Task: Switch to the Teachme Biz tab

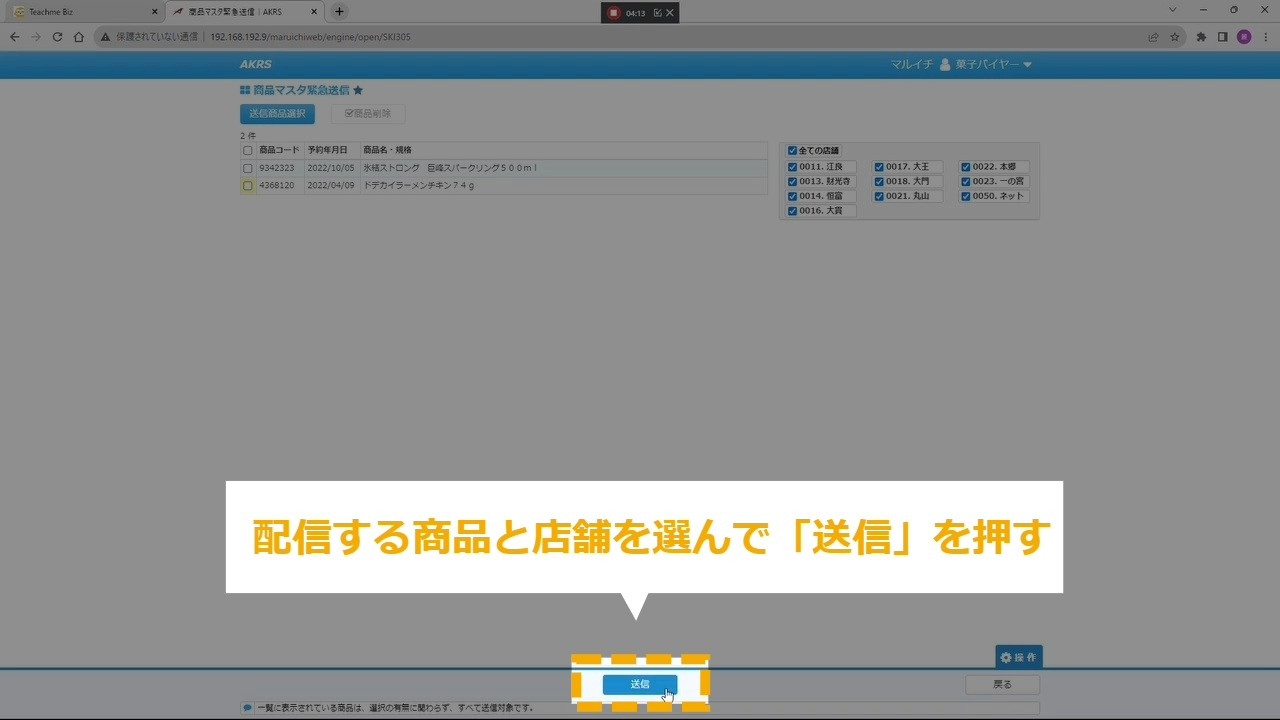Action: [x=80, y=12]
